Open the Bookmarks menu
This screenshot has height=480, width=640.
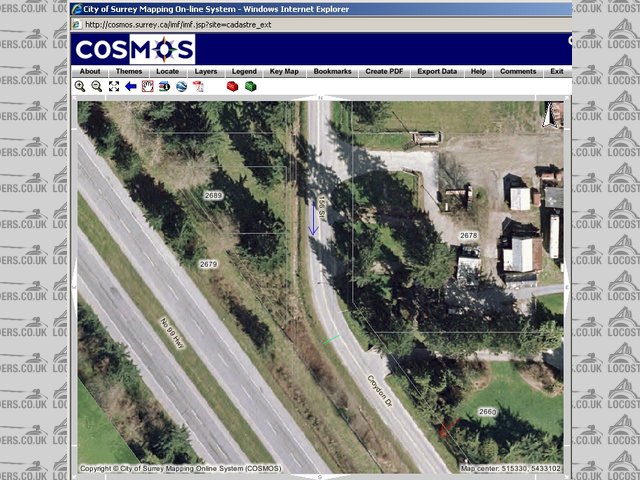tap(332, 72)
